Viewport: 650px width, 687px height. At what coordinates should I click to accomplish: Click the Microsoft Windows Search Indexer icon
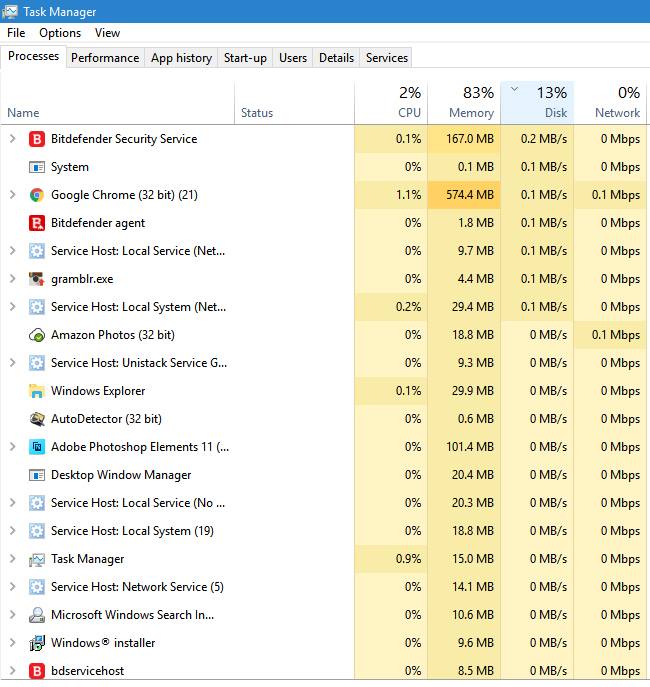click(37, 615)
